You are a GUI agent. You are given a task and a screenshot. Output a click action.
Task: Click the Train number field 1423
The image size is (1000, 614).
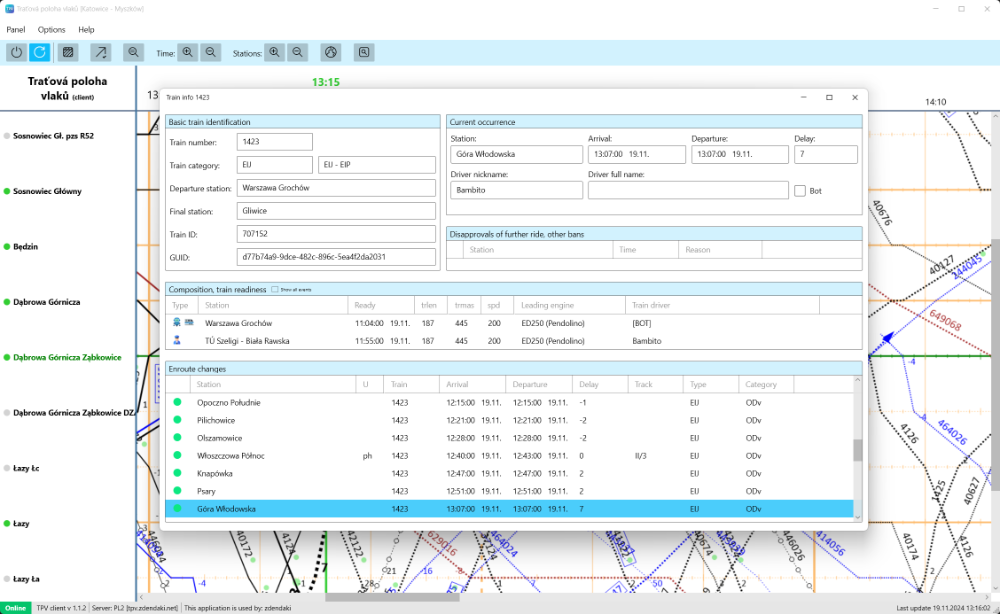(274, 142)
